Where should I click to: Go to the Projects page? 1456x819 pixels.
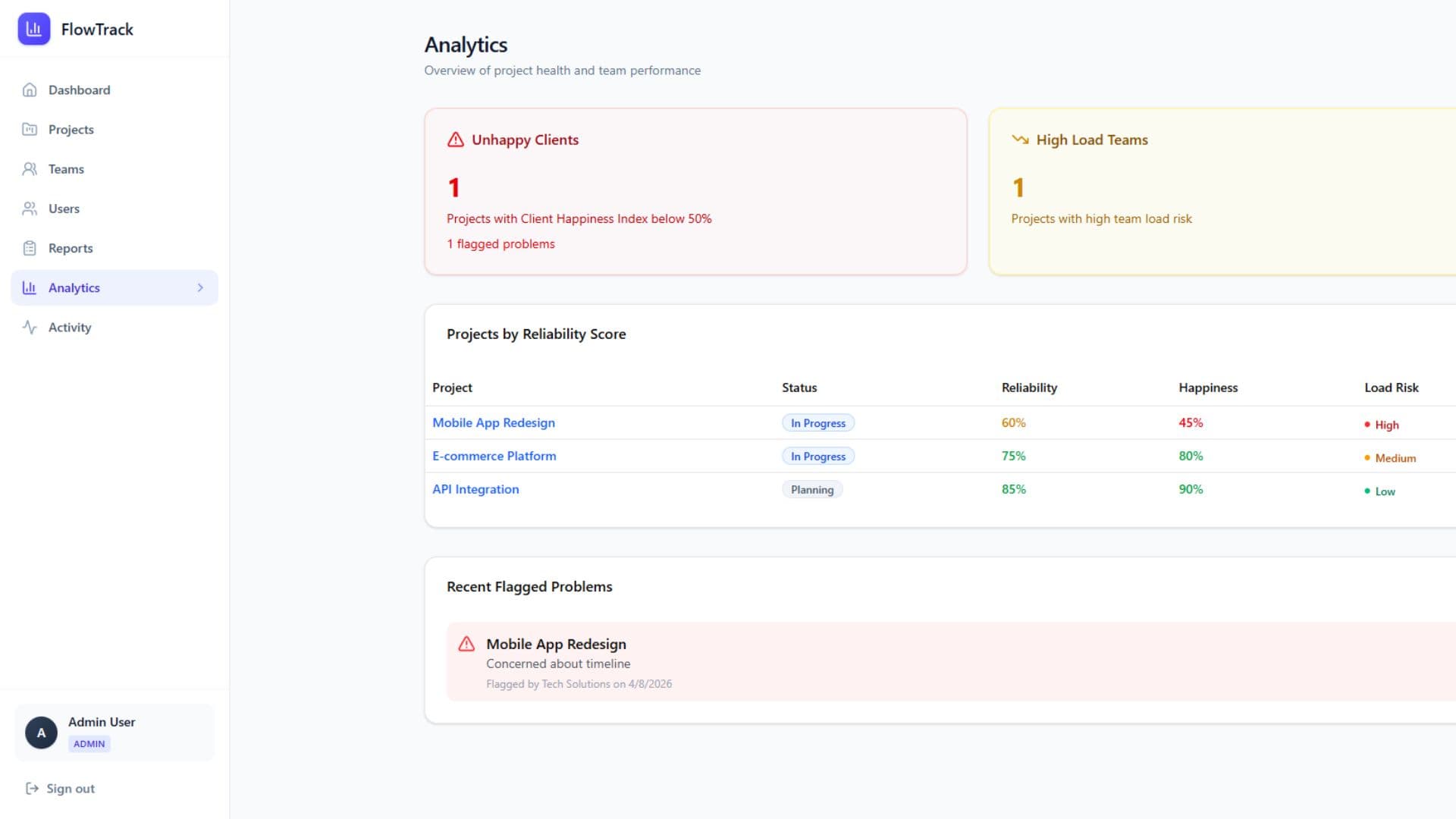(114, 130)
